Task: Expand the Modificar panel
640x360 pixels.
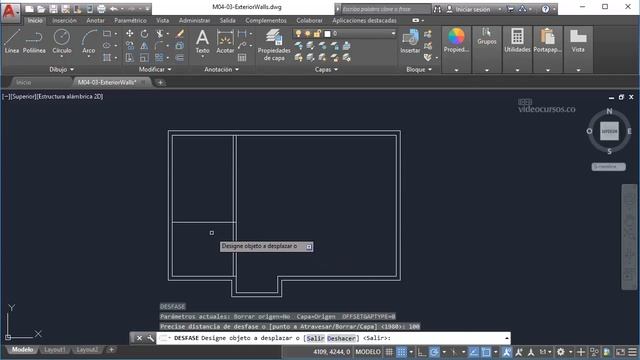Action: pos(155,69)
